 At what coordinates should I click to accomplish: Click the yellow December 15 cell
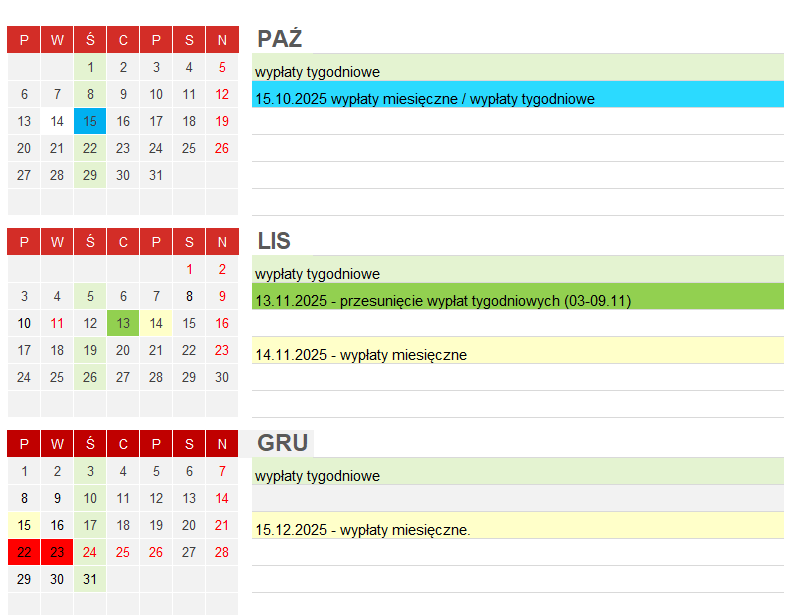(x=24, y=525)
